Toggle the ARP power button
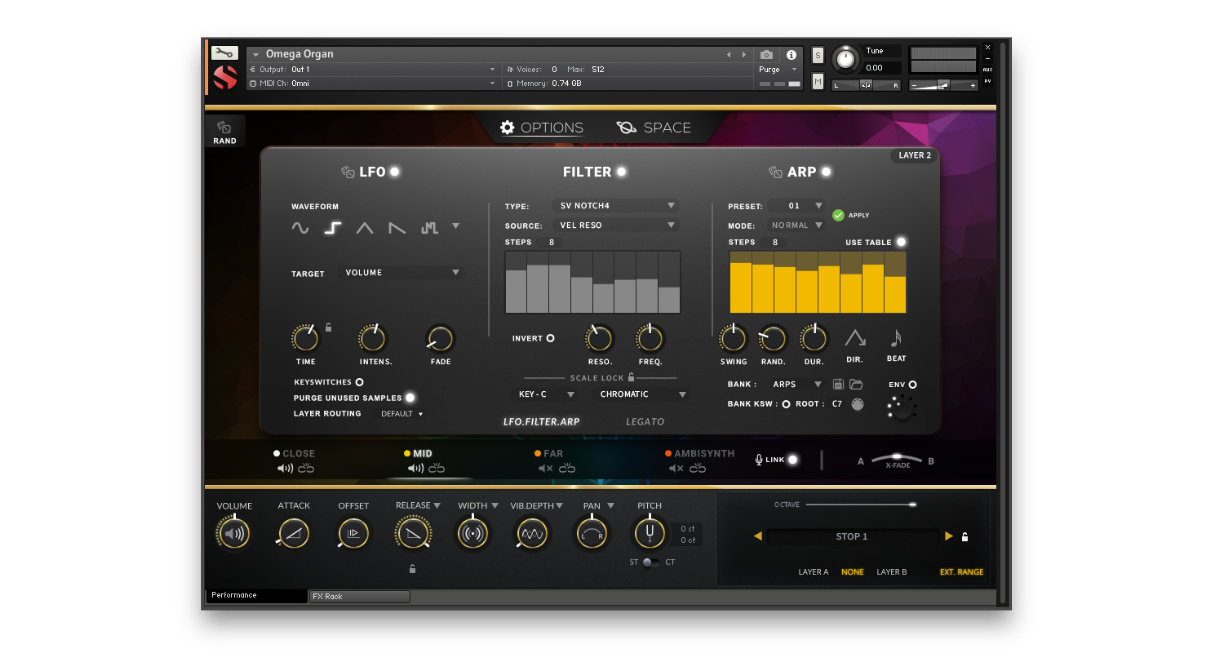This screenshot has width=1230, height=650. click(x=826, y=172)
